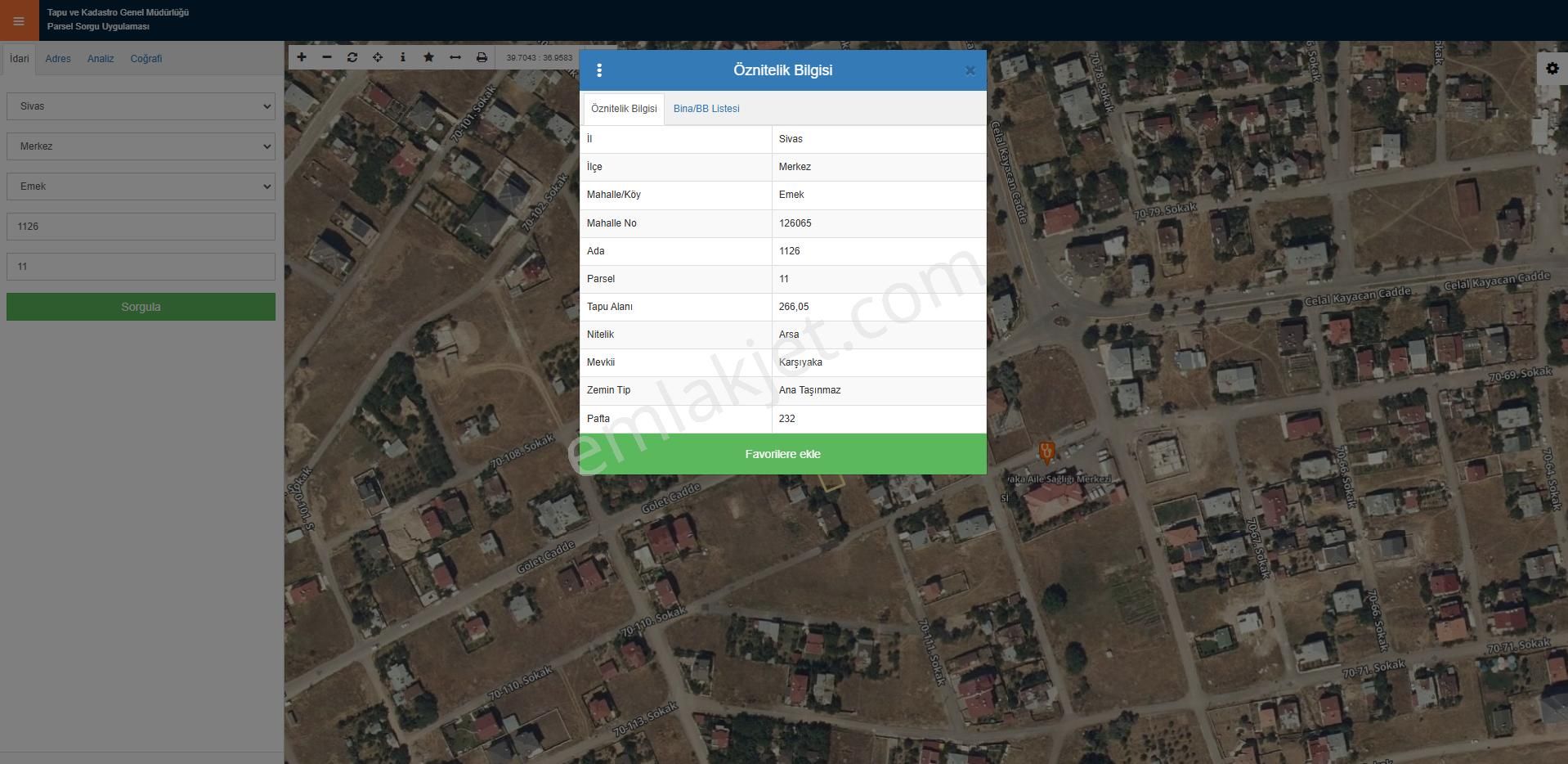Click the Pafta value 232
Image resolution: width=1568 pixels, height=764 pixels.
787,419
